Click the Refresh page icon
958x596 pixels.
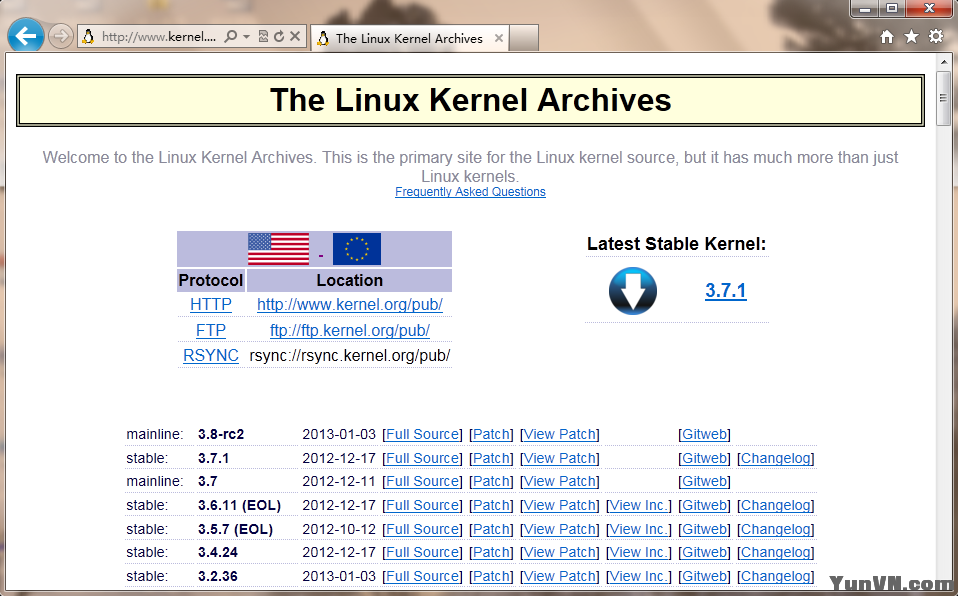pyautogui.click(x=279, y=37)
